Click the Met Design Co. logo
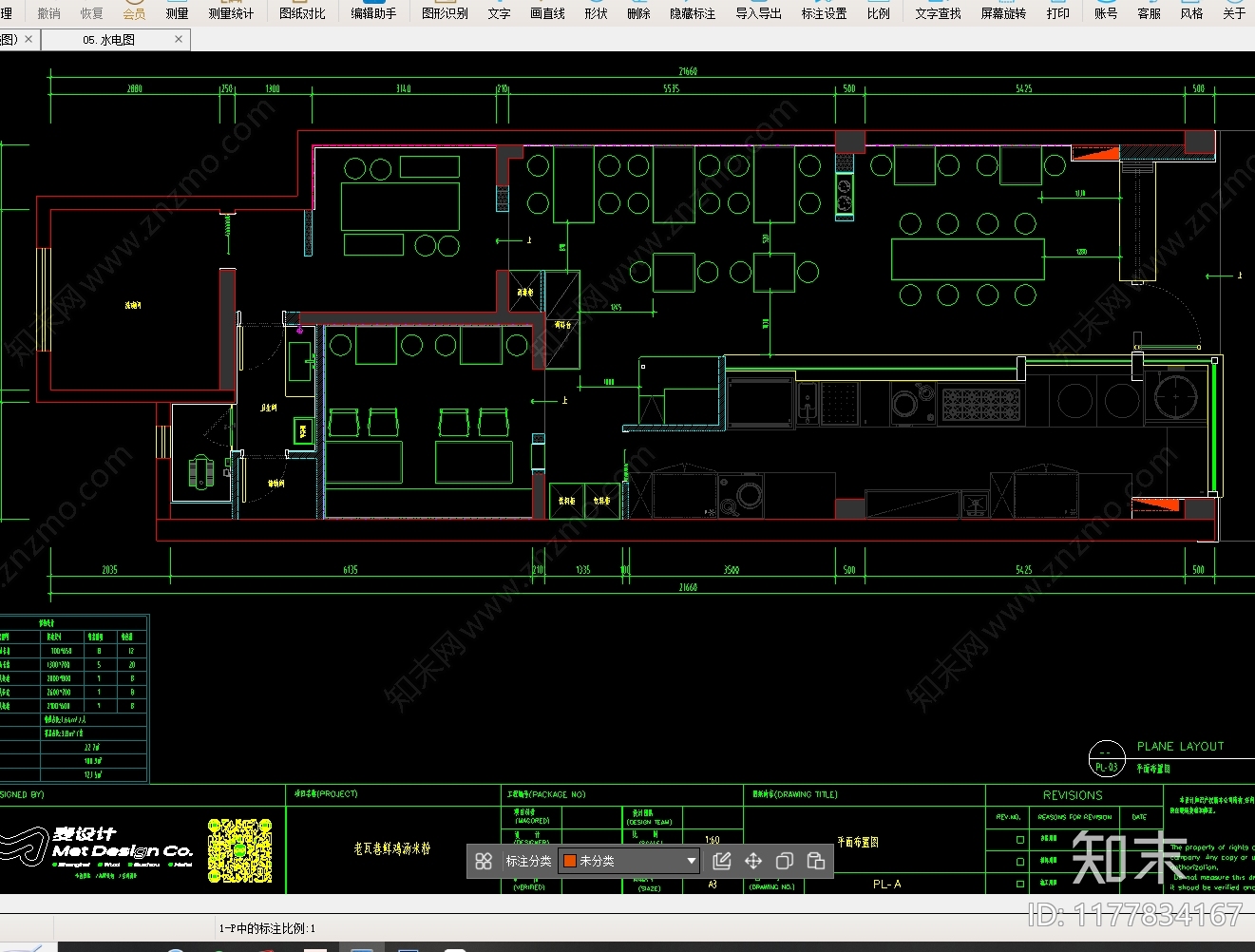The image size is (1255, 952). tap(123, 851)
